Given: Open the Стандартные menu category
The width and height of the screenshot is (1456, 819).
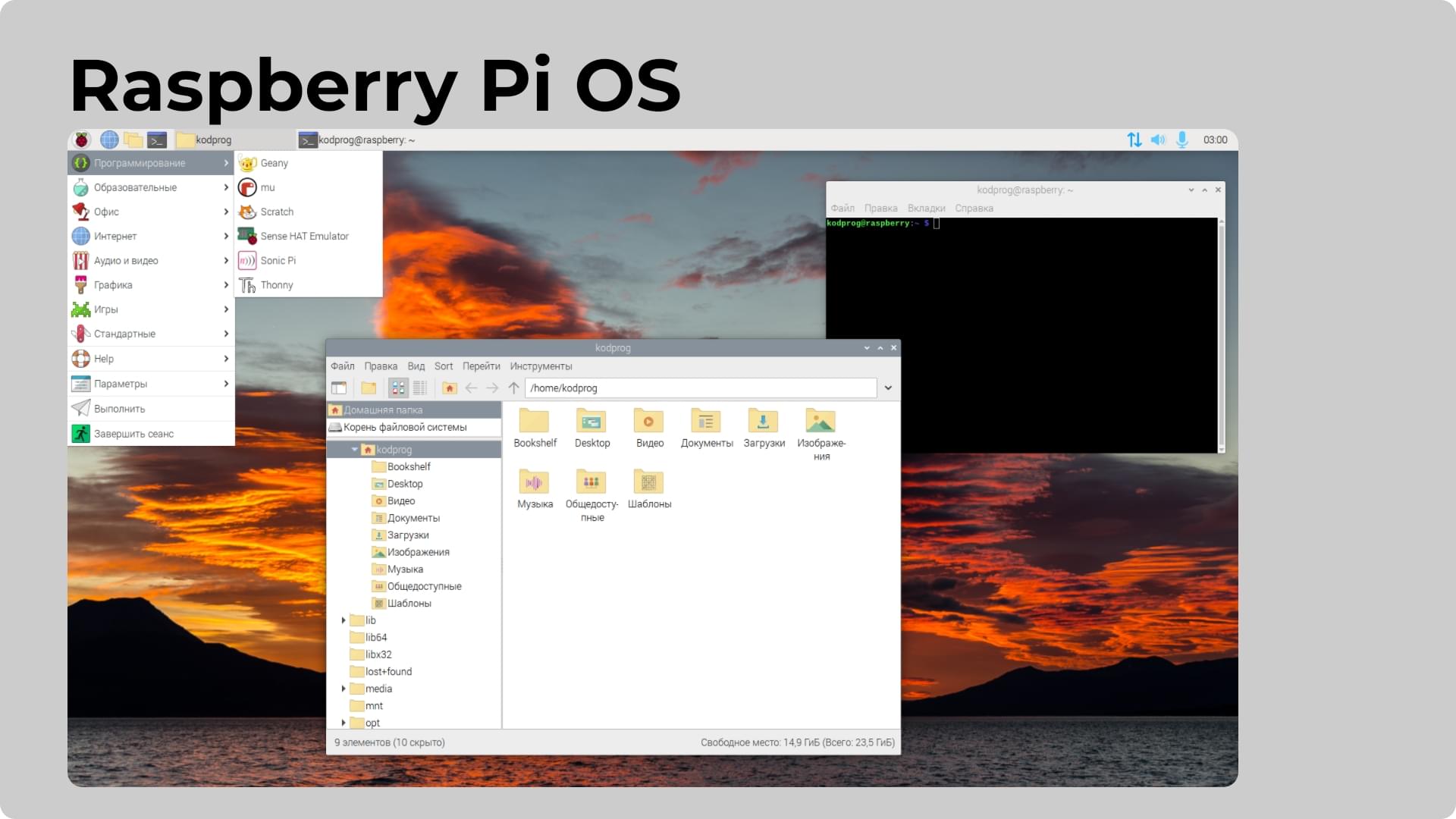Looking at the screenshot, I should point(151,334).
